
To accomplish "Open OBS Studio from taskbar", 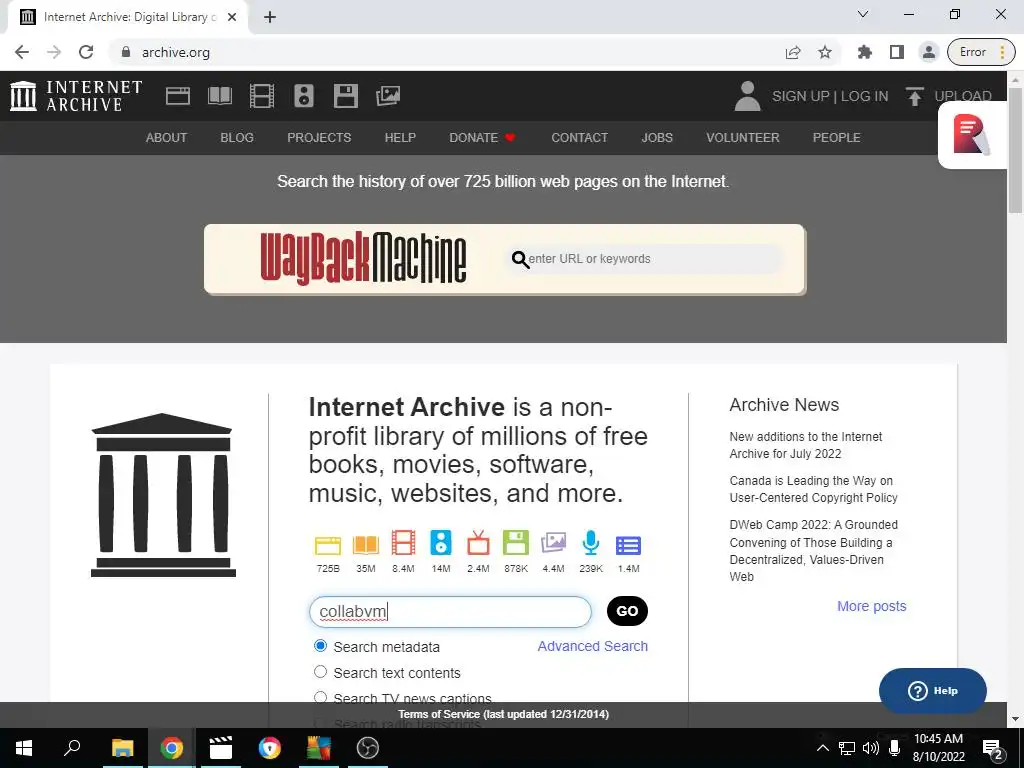I will 368,748.
